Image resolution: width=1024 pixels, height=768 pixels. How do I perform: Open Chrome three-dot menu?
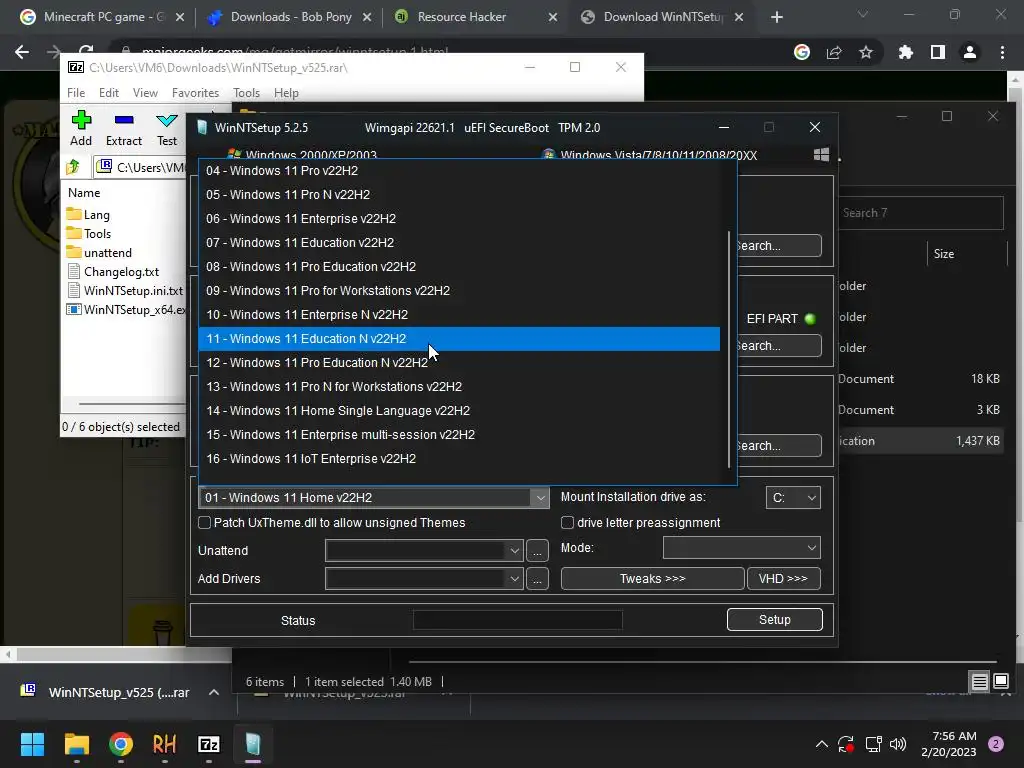1002,52
